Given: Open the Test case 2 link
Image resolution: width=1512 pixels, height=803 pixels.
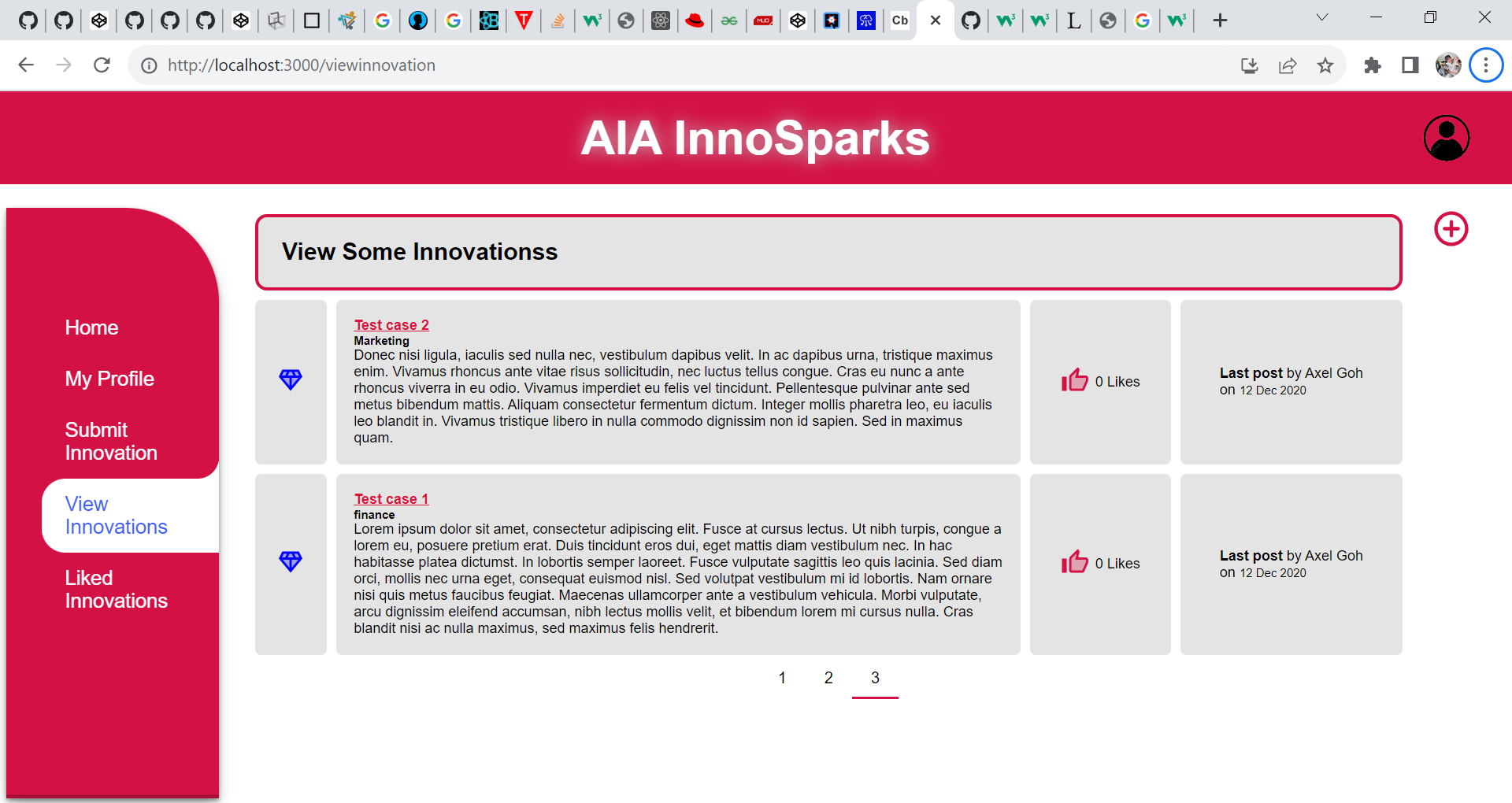Looking at the screenshot, I should click(x=391, y=325).
